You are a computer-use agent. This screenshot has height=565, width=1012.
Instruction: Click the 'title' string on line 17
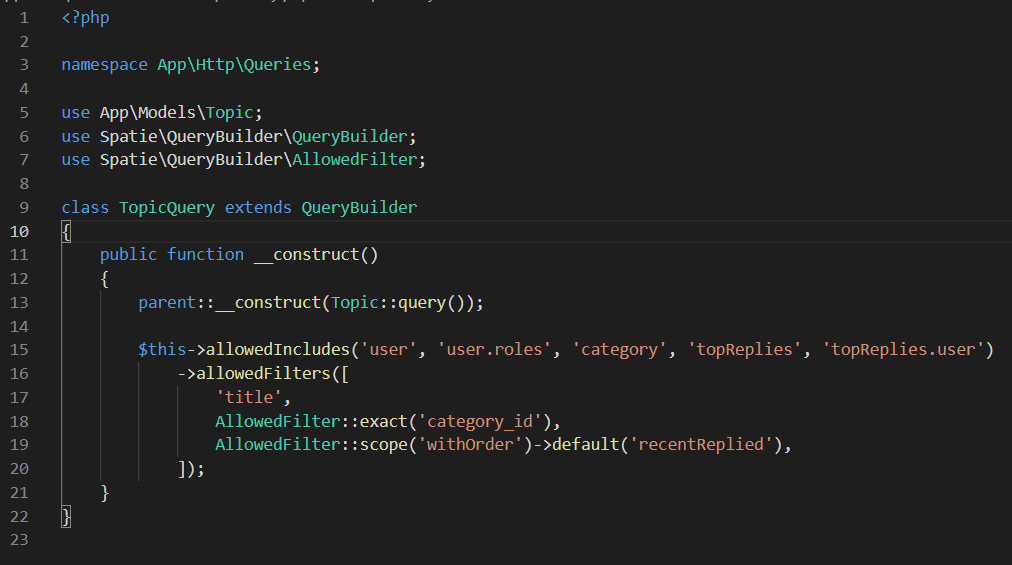[248, 397]
